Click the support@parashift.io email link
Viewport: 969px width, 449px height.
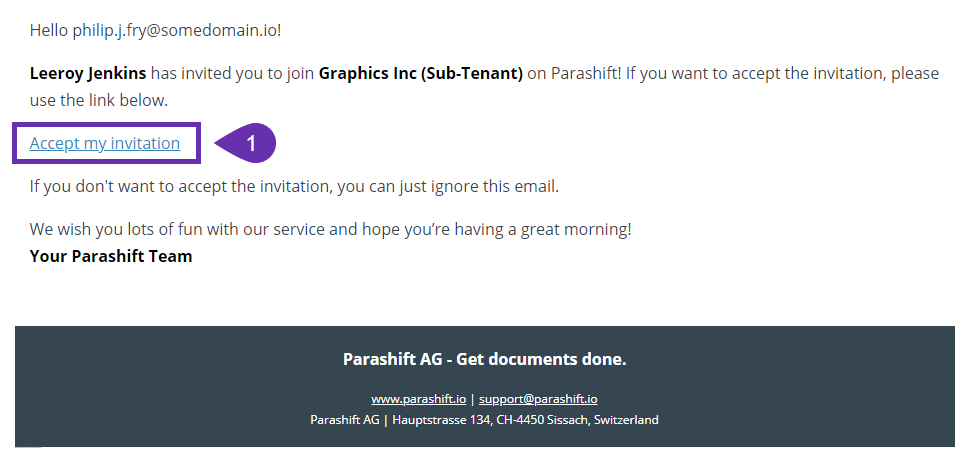coord(538,399)
